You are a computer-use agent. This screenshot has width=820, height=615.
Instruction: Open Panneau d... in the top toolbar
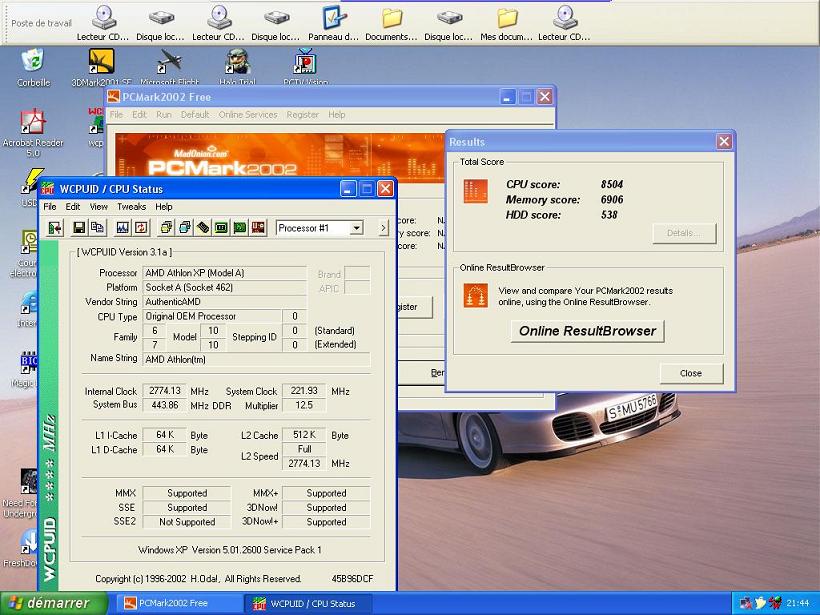(x=334, y=23)
